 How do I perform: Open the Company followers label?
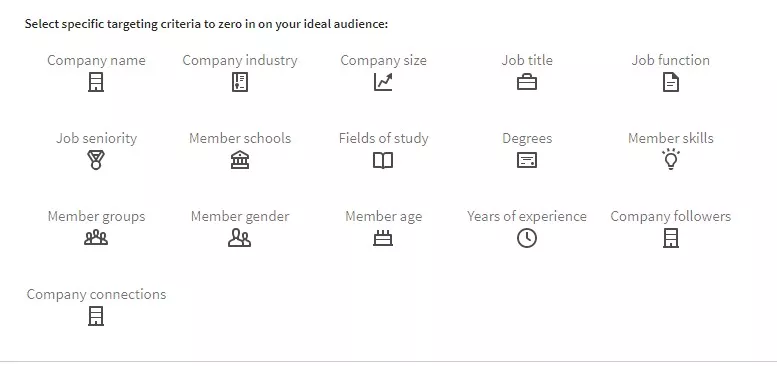670,216
